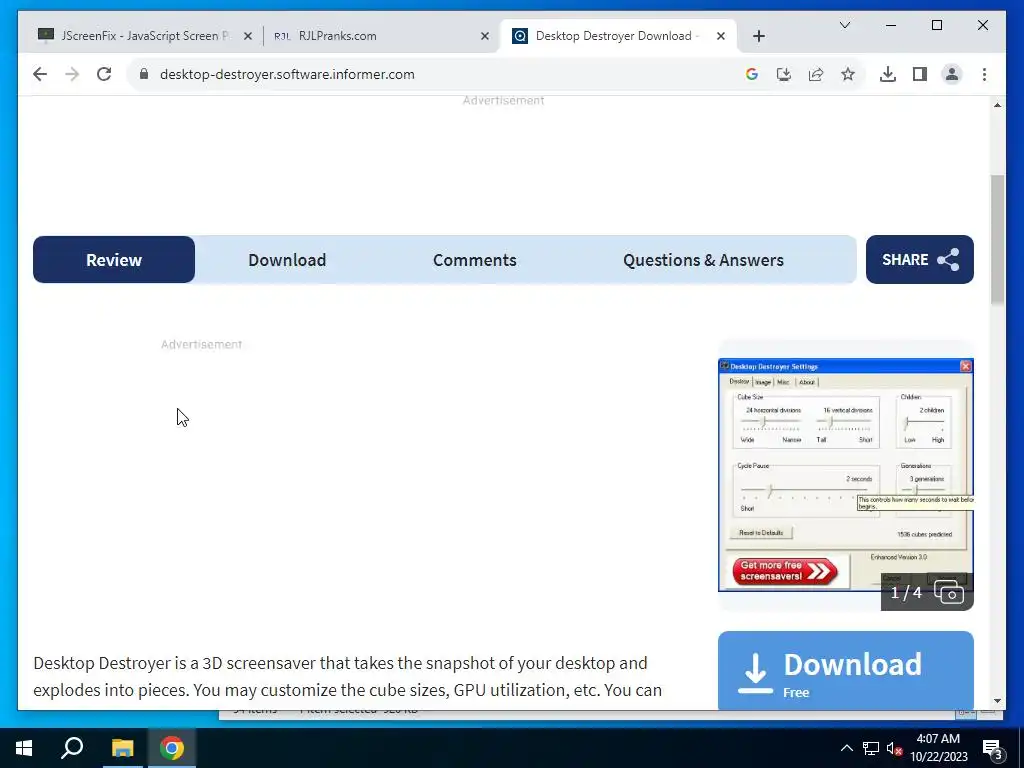Click the forward navigation arrow

(x=72, y=74)
